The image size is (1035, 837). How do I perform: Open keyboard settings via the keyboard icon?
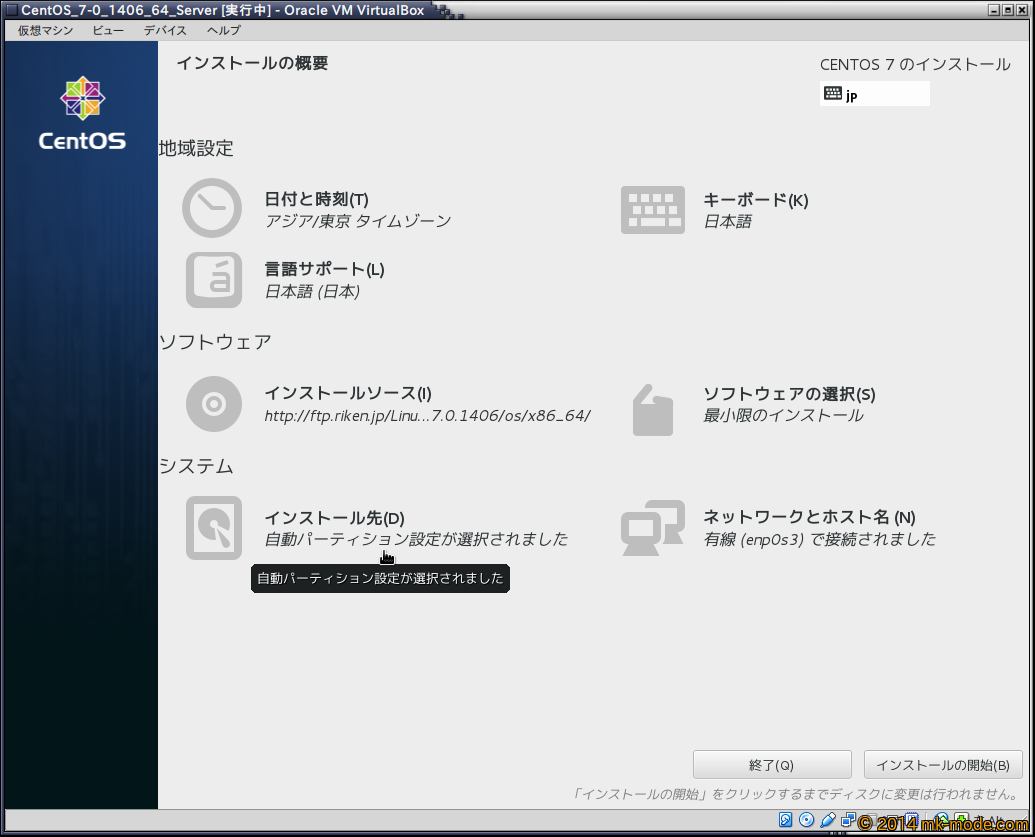pyautogui.click(x=652, y=210)
